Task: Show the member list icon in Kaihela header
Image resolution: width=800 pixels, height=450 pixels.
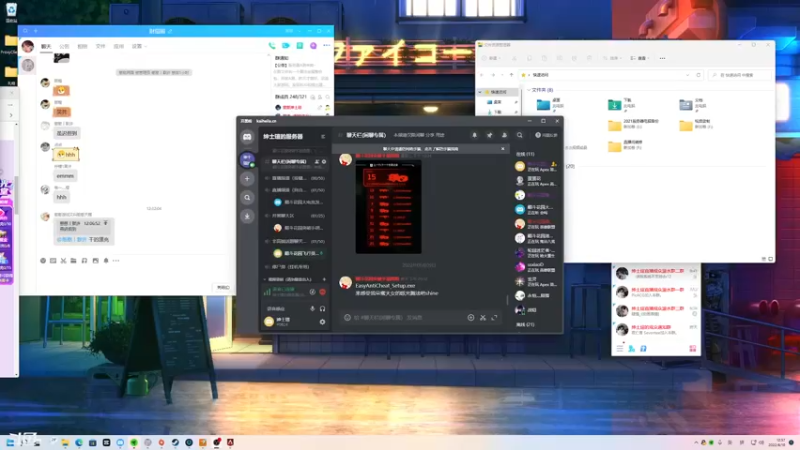Action: tap(504, 135)
